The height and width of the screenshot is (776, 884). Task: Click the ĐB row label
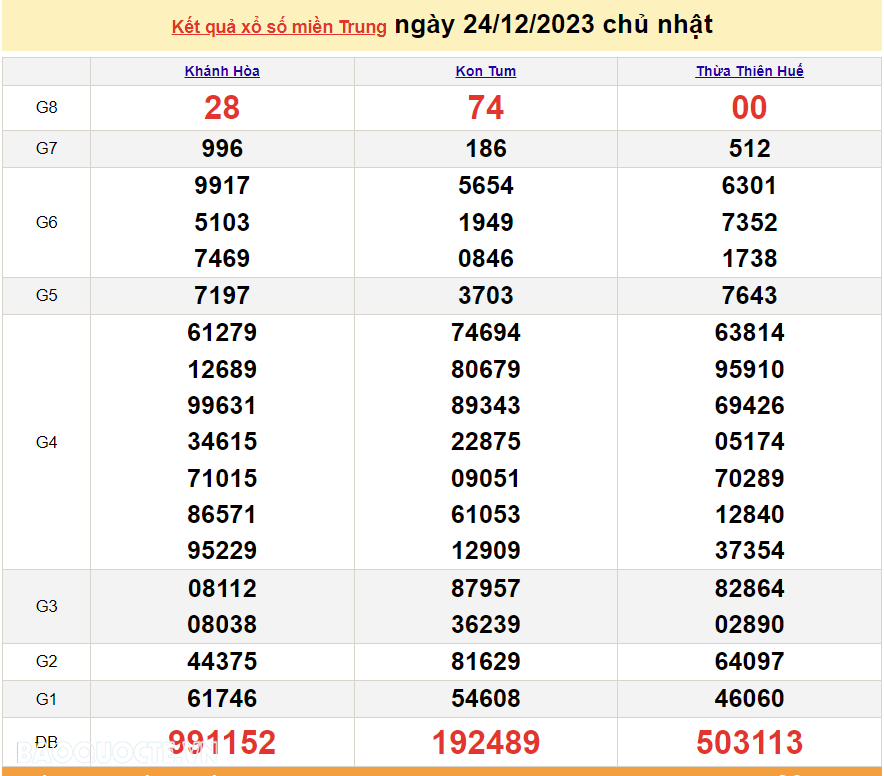tap(47, 742)
